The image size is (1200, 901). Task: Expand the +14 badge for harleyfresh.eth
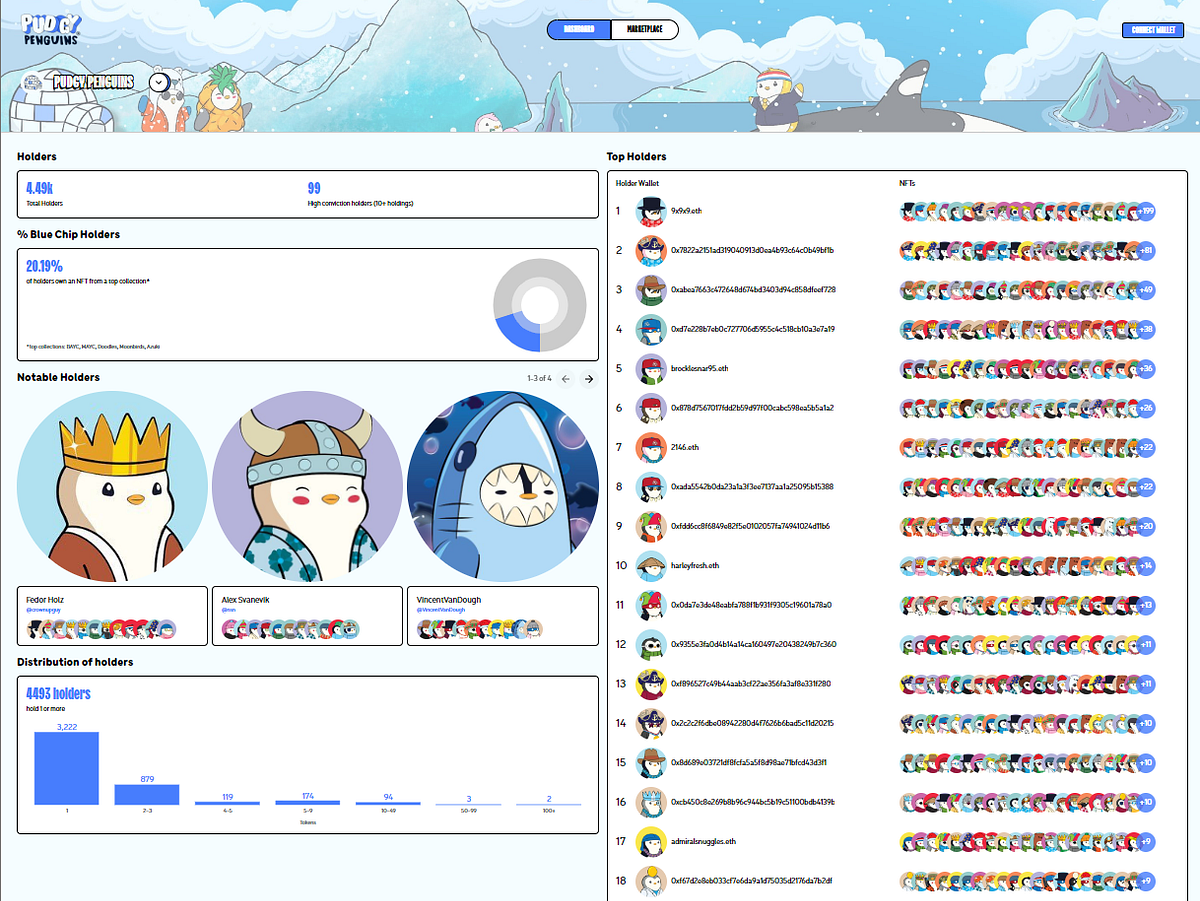1146,566
